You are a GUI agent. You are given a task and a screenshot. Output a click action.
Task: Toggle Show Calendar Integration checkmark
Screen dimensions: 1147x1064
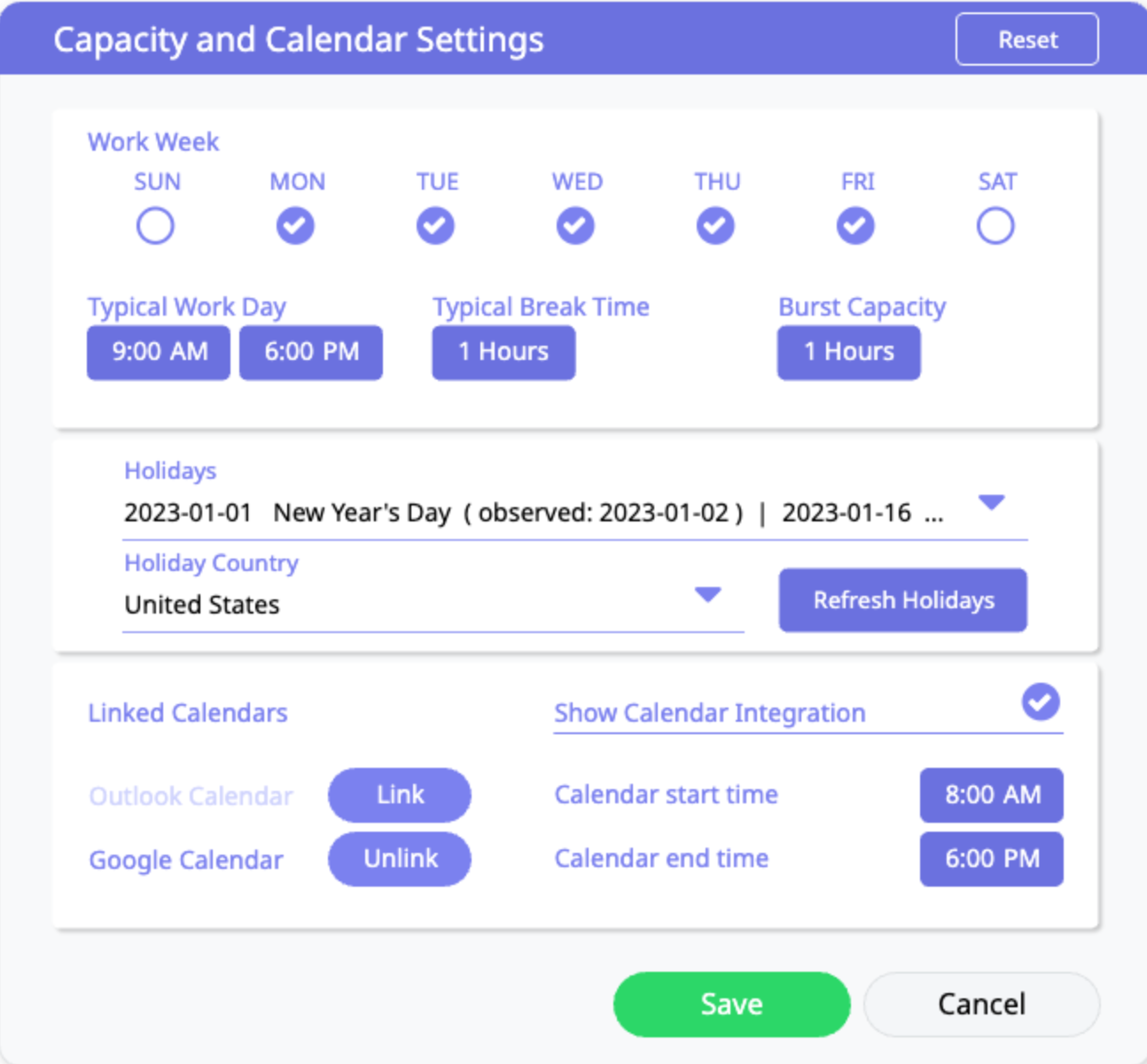[x=1041, y=702]
